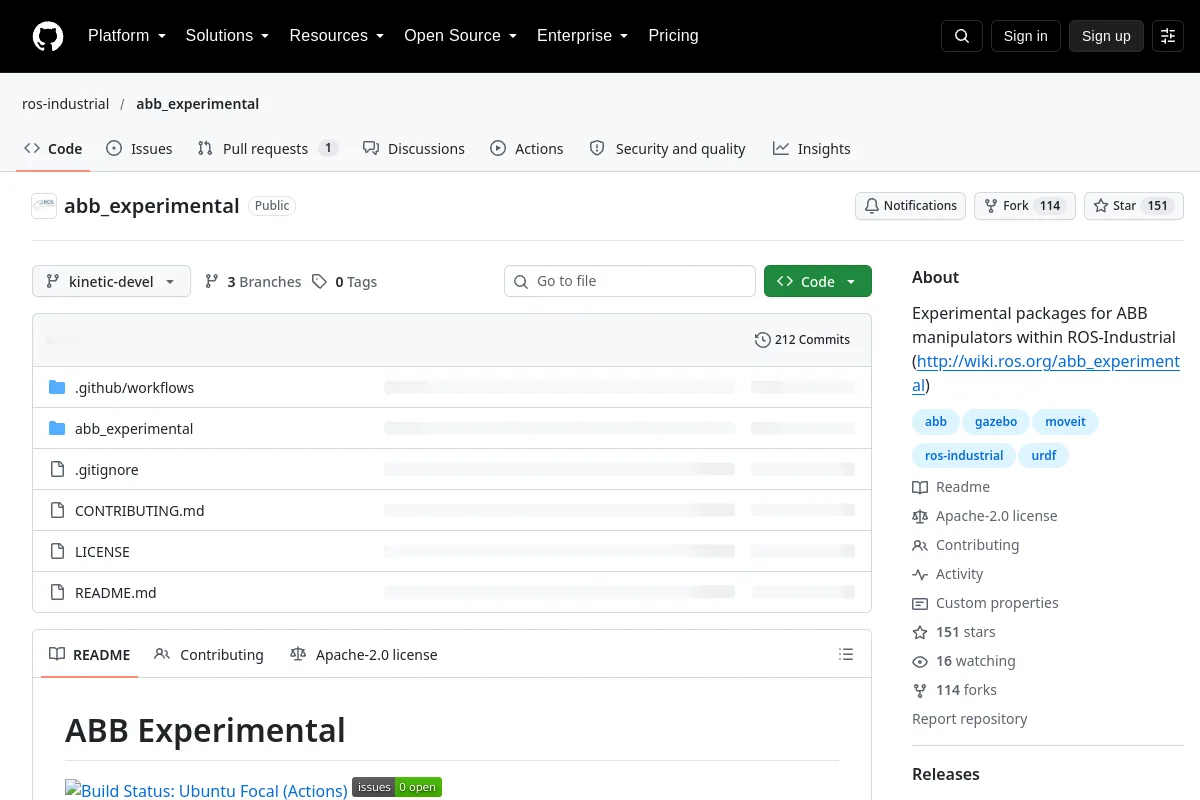Select the README tab
The width and height of the screenshot is (1200, 800).
90,655
